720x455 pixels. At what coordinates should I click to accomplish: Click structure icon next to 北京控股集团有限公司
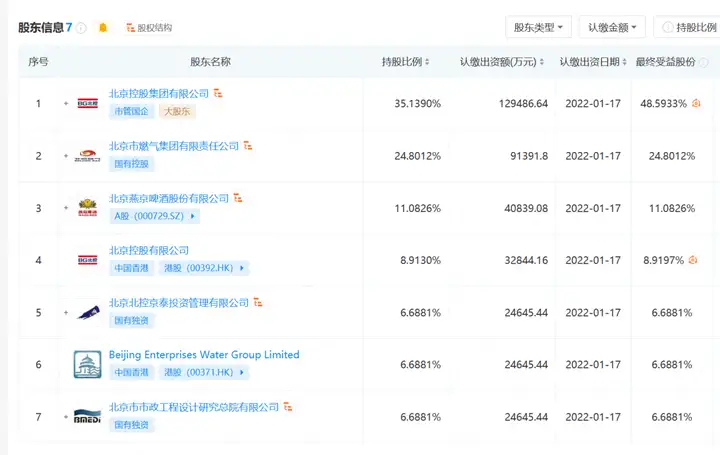(218, 93)
